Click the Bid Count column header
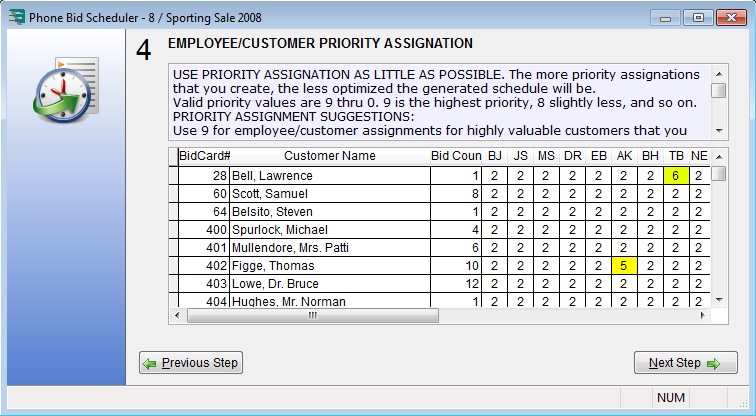The height and width of the screenshot is (416, 756). 456,156
